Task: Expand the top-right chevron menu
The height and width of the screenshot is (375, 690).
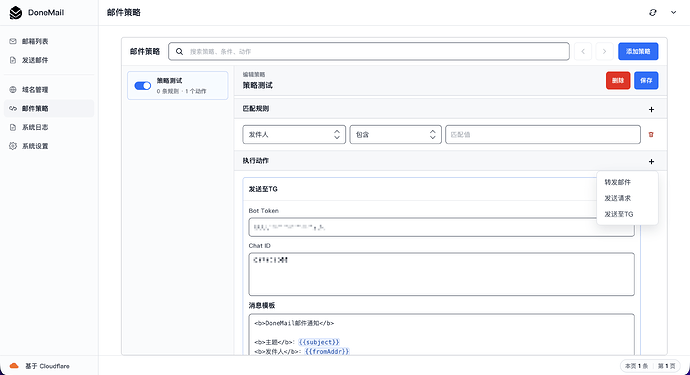Action: pyautogui.click(x=673, y=12)
